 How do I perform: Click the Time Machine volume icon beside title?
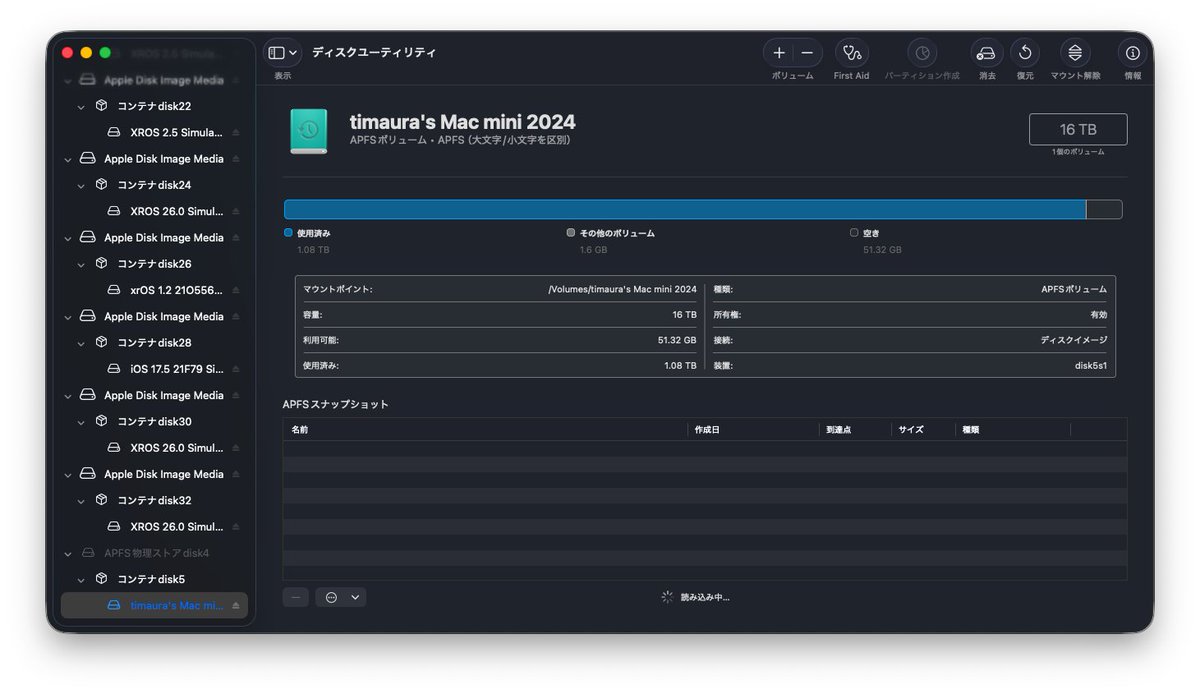[x=308, y=131]
